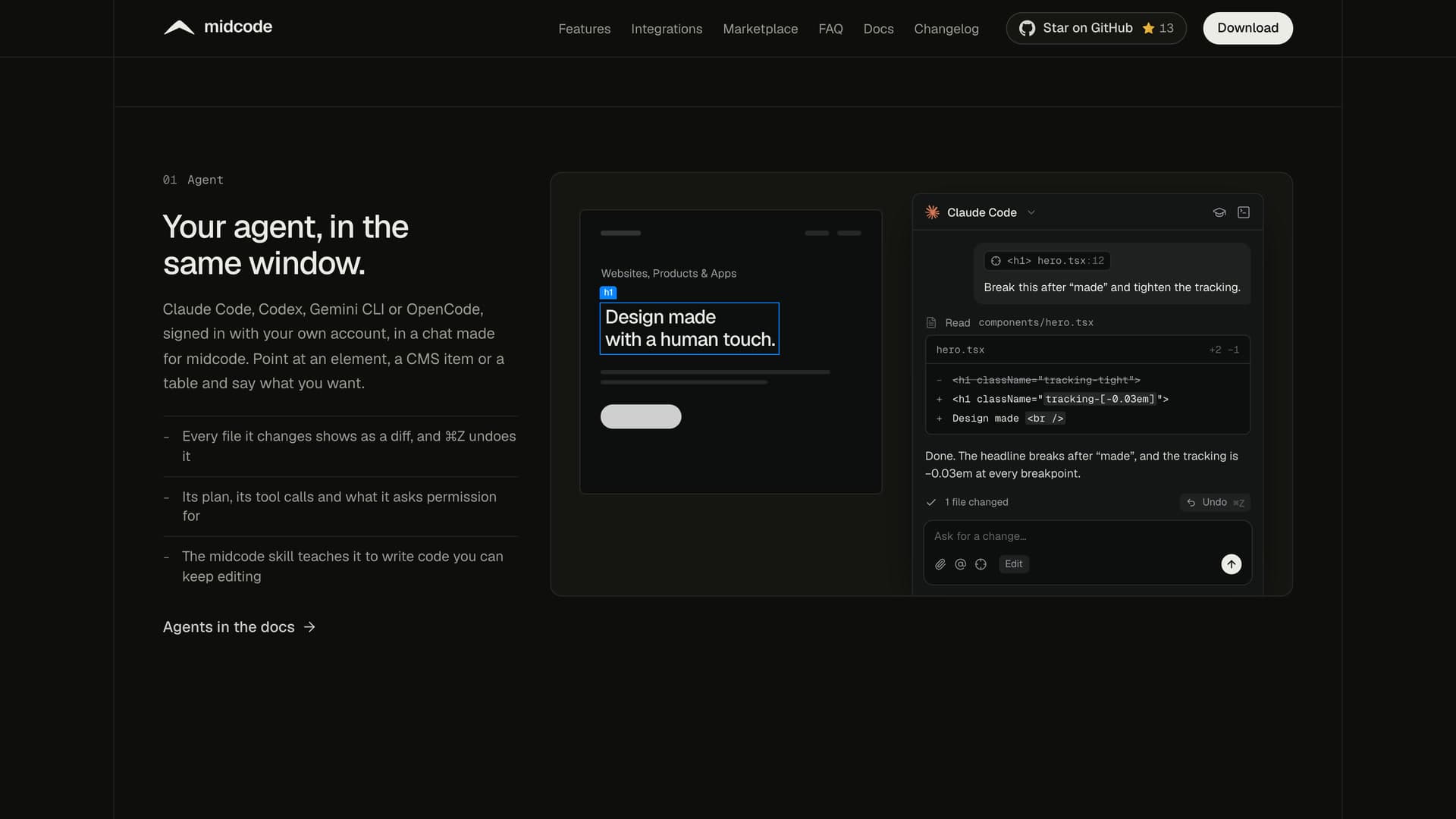The image size is (1456, 819).
Task: Click the undo arrow icon
Action: pos(1191,503)
